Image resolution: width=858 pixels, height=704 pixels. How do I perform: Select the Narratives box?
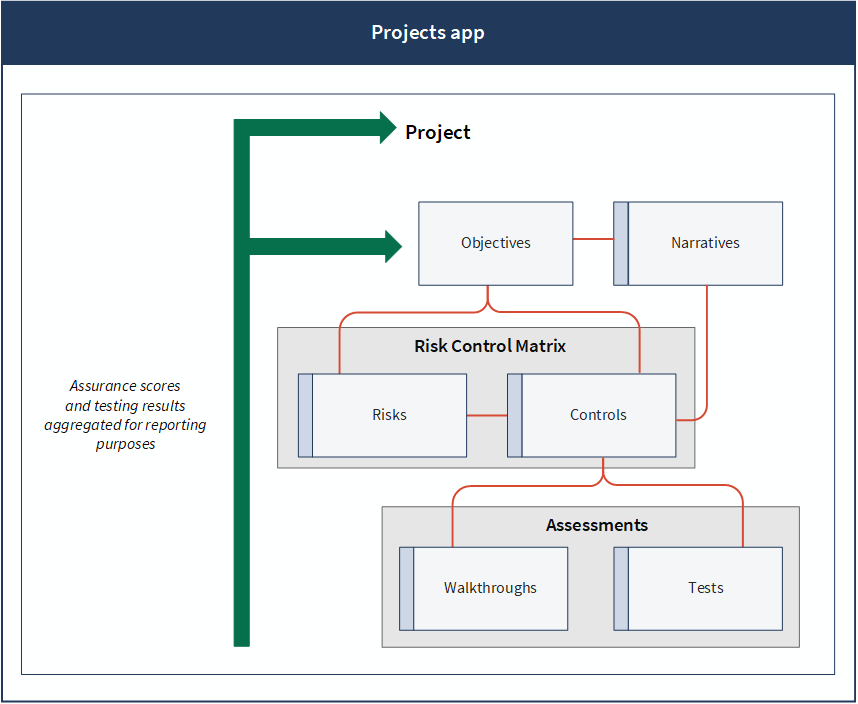click(x=698, y=243)
